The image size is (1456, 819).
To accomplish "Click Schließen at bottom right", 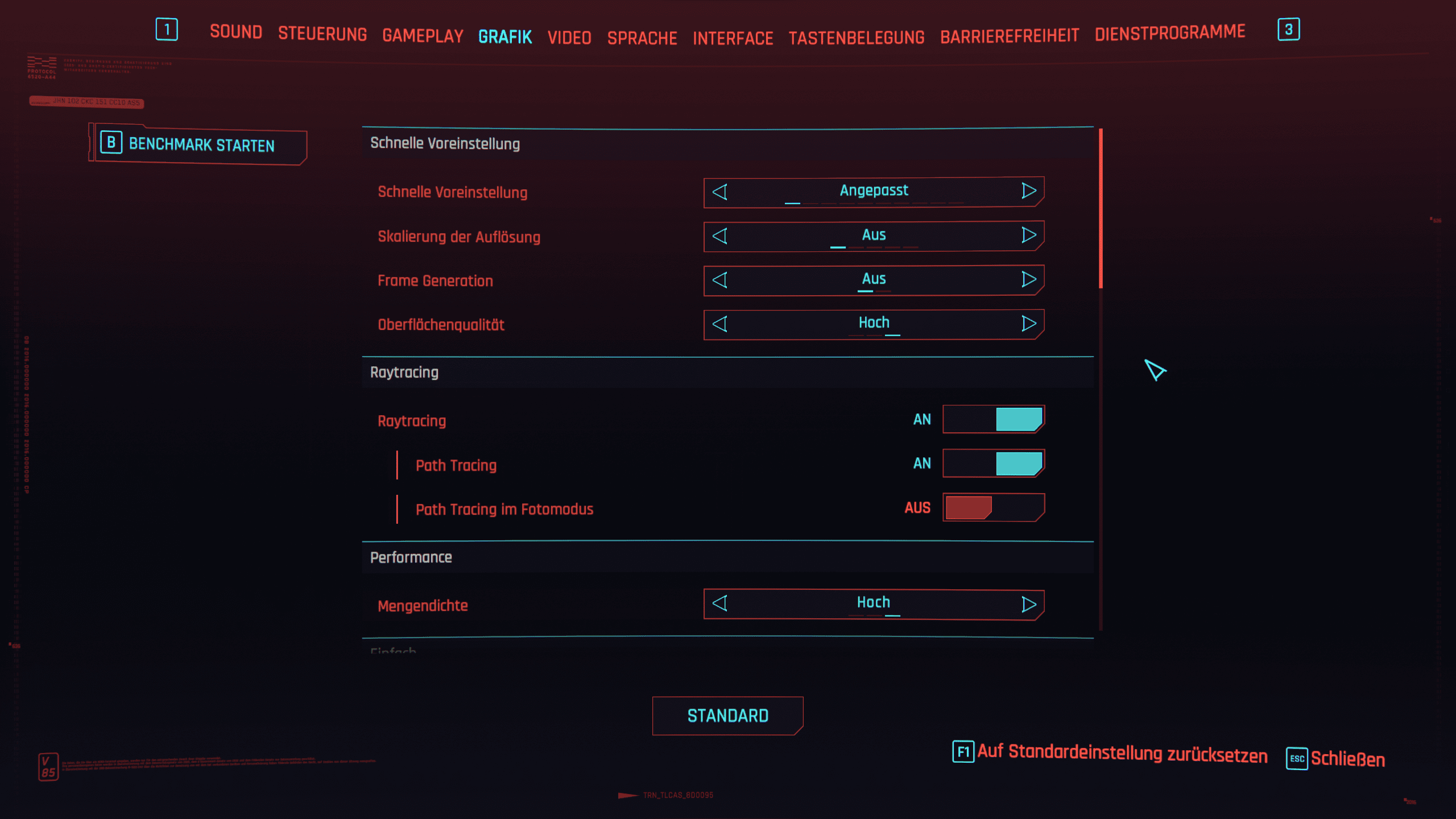I will [x=1347, y=759].
